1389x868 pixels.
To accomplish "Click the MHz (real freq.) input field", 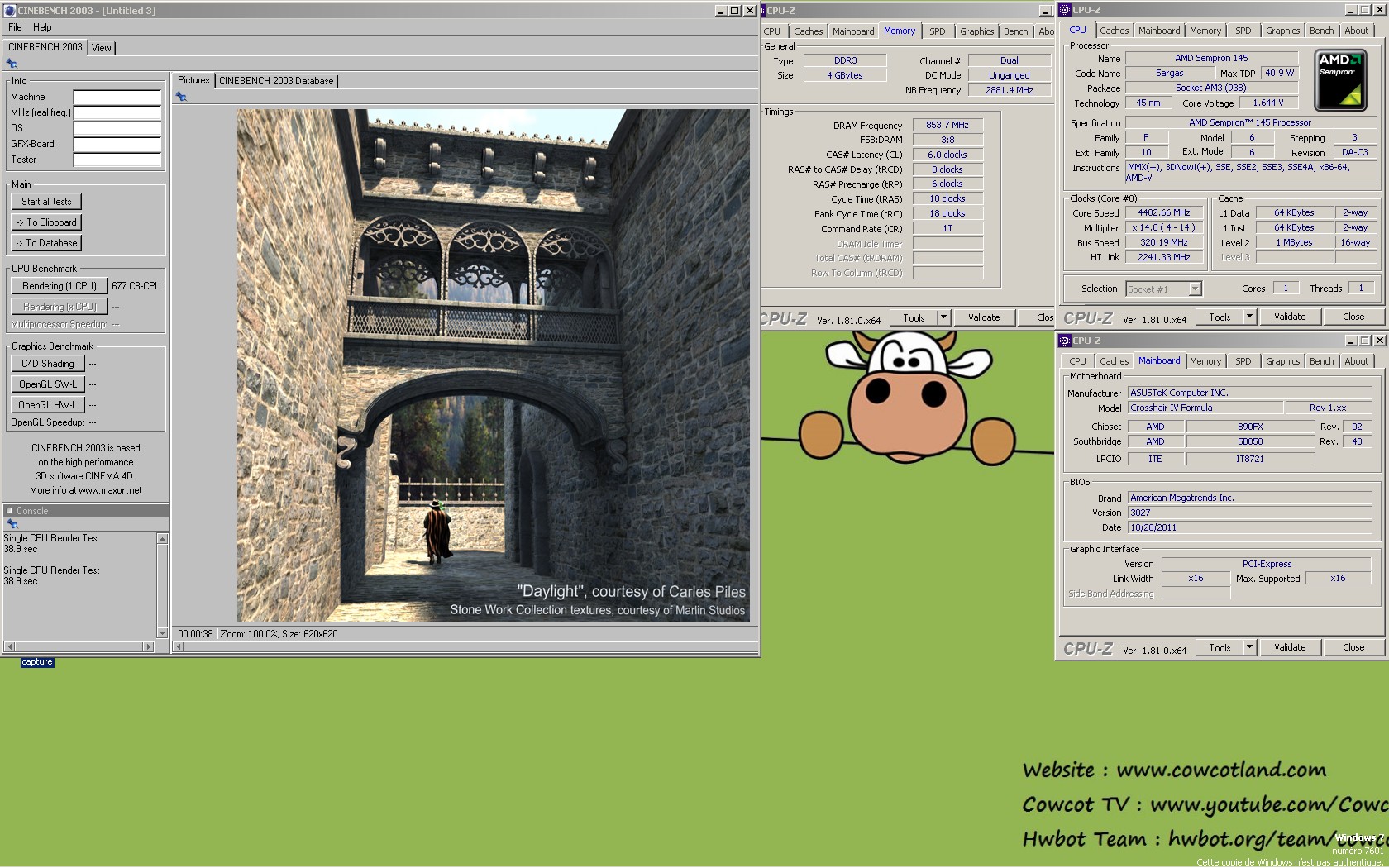I will pos(117,112).
